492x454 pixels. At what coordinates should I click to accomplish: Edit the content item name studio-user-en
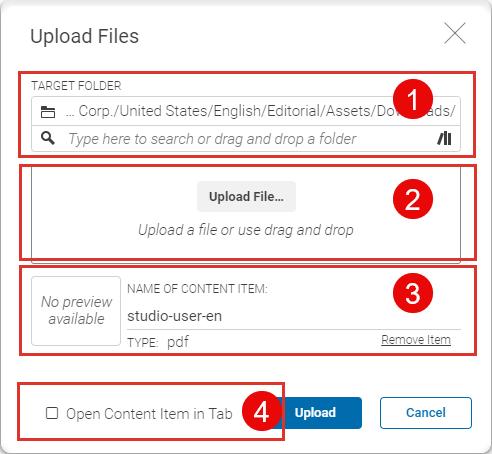294,316
